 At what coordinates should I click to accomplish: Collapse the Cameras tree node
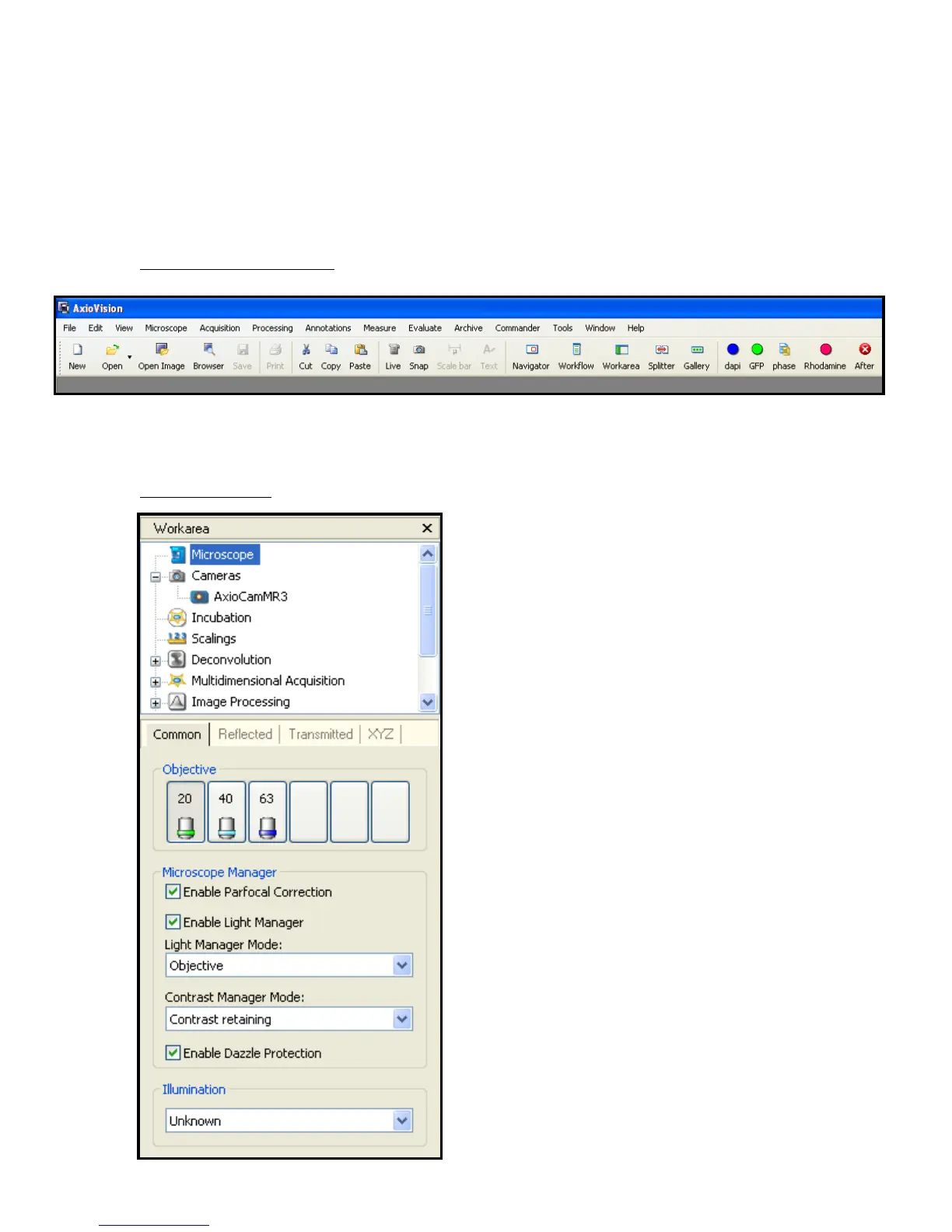pyautogui.click(x=156, y=577)
